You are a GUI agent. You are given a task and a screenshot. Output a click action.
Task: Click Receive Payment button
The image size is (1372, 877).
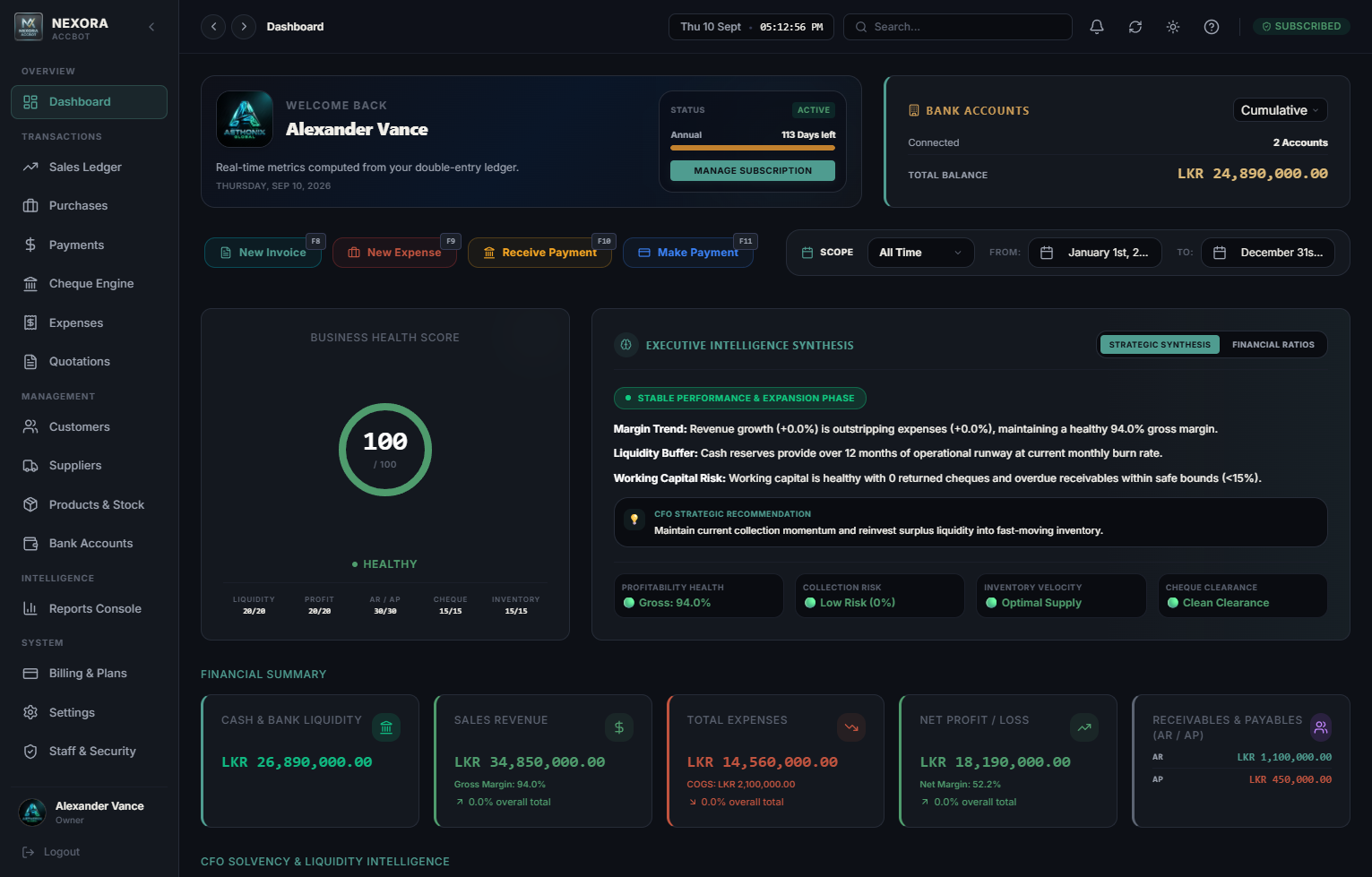pyautogui.click(x=539, y=253)
